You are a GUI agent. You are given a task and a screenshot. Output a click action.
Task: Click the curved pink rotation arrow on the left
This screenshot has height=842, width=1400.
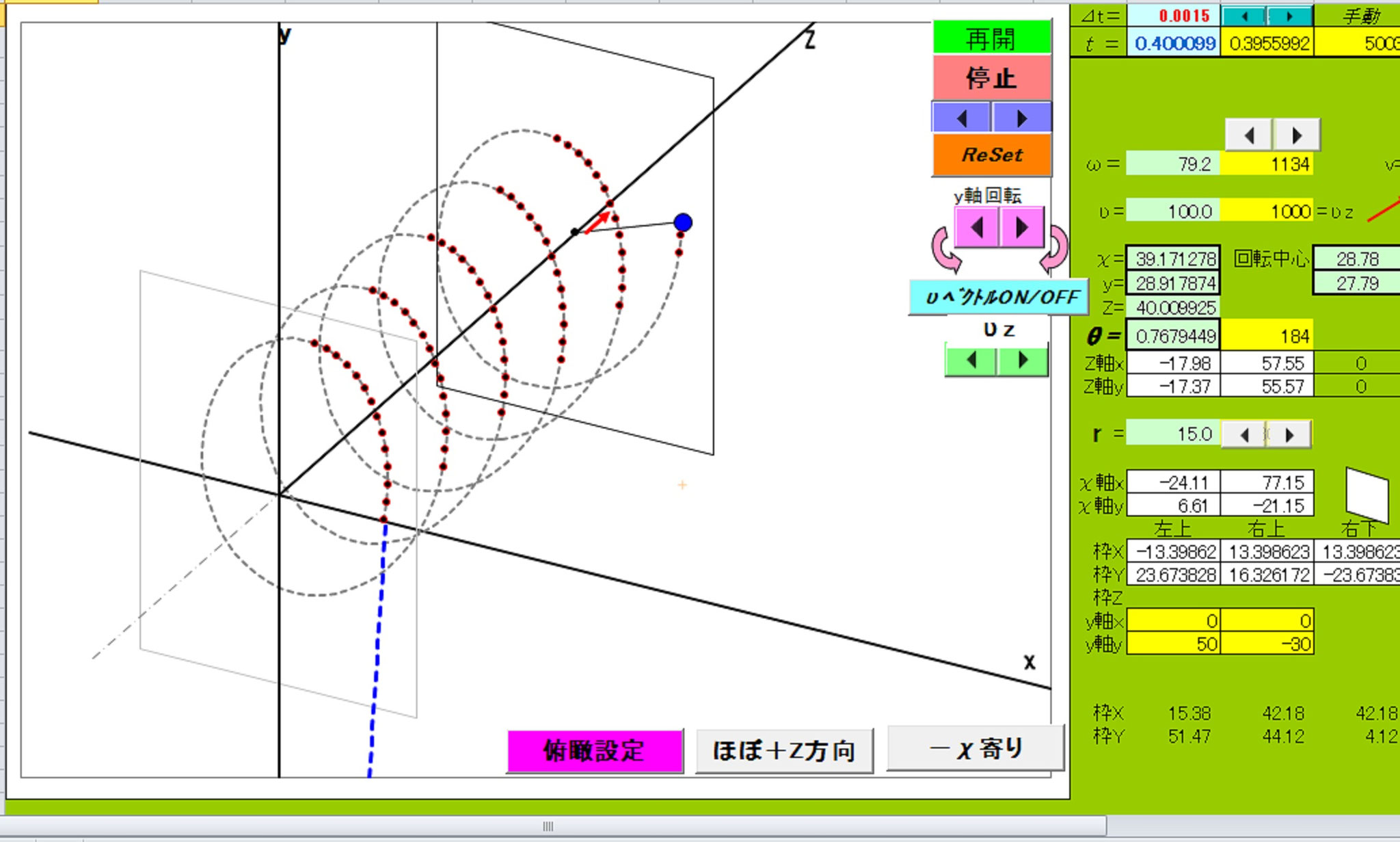[945, 249]
